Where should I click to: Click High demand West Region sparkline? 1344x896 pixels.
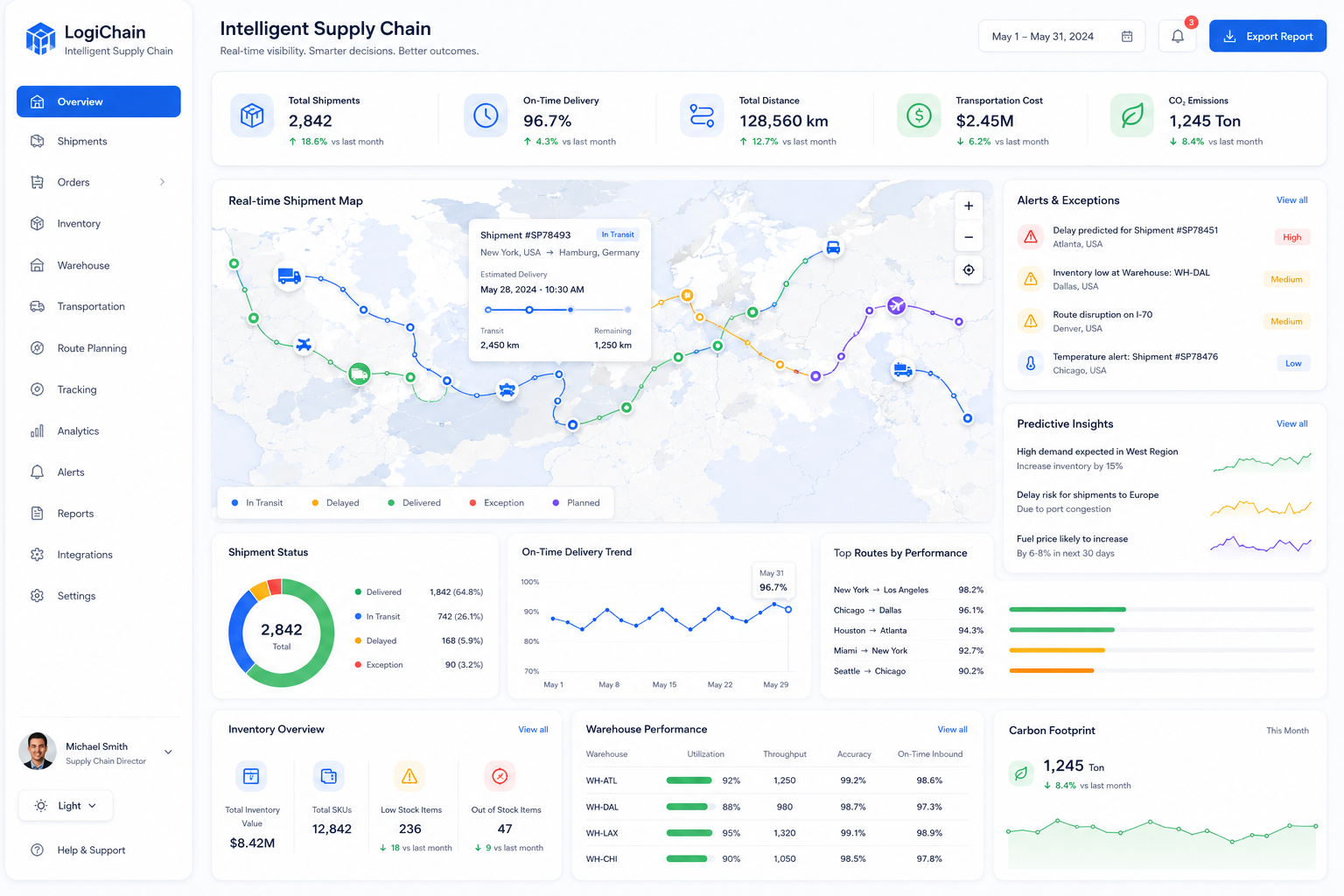[1262, 461]
